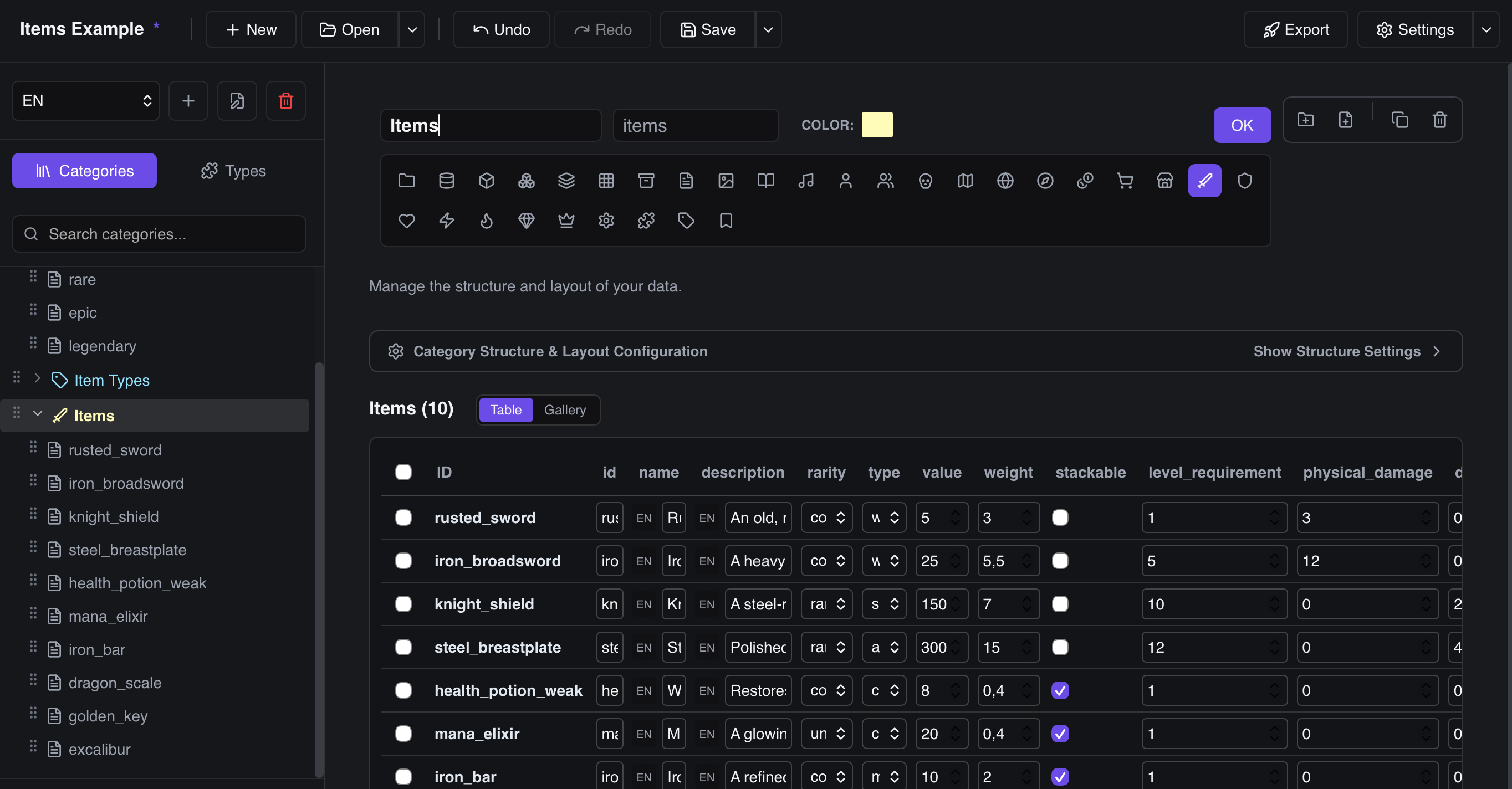Select the bookmark icon
The height and width of the screenshot is (789, 1512).
tap(726, 221)
